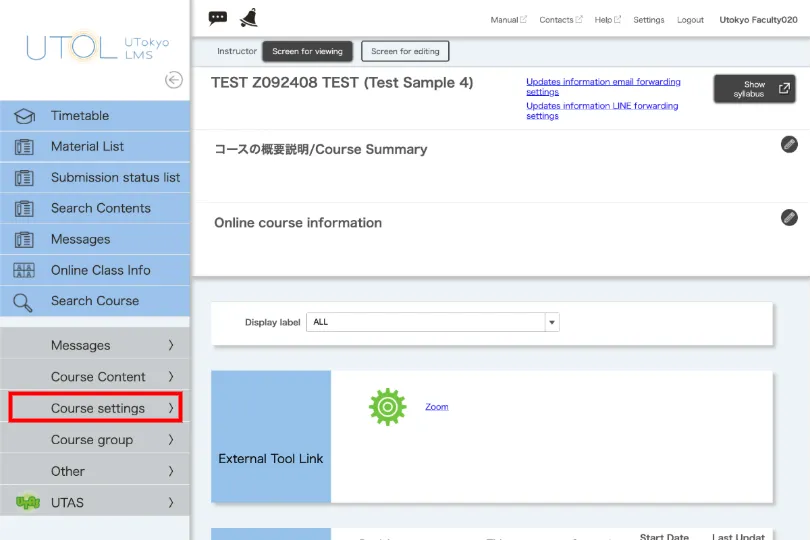Click the Utokyo Faculty020 username
The image size is (811, 540).
pos(758,20)
